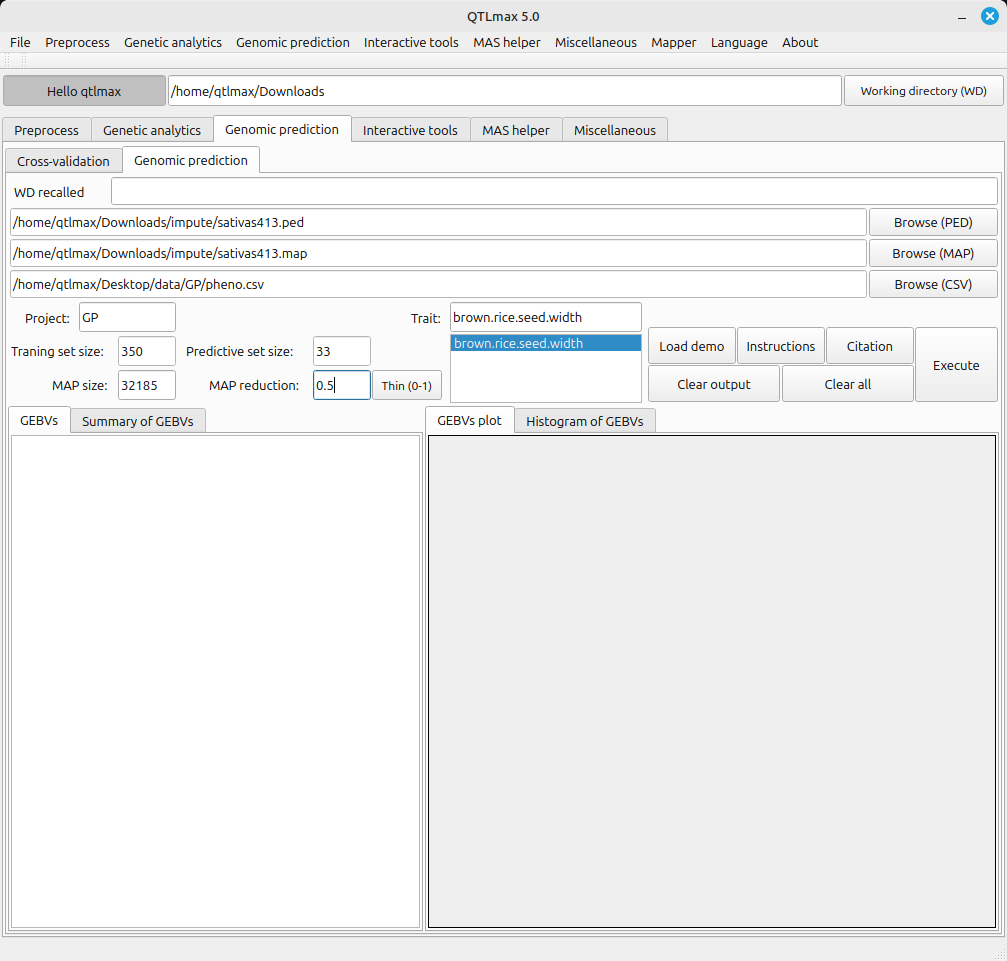
Task: Switch to the Cross-validation tab
Action: pos(63,161)
